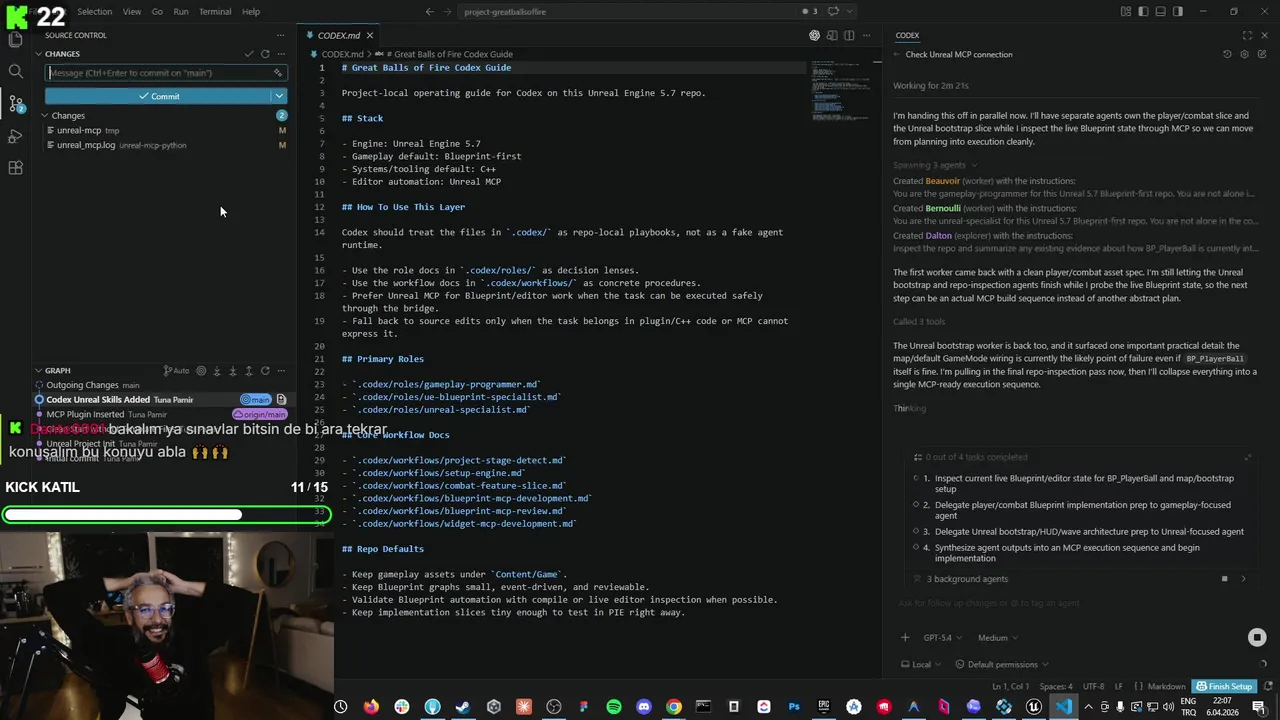This screenshot has width=1280, height=720.
Task: Open the Codex ChatGPT icon in editor toolbar
Action: [x=814, y=35]
